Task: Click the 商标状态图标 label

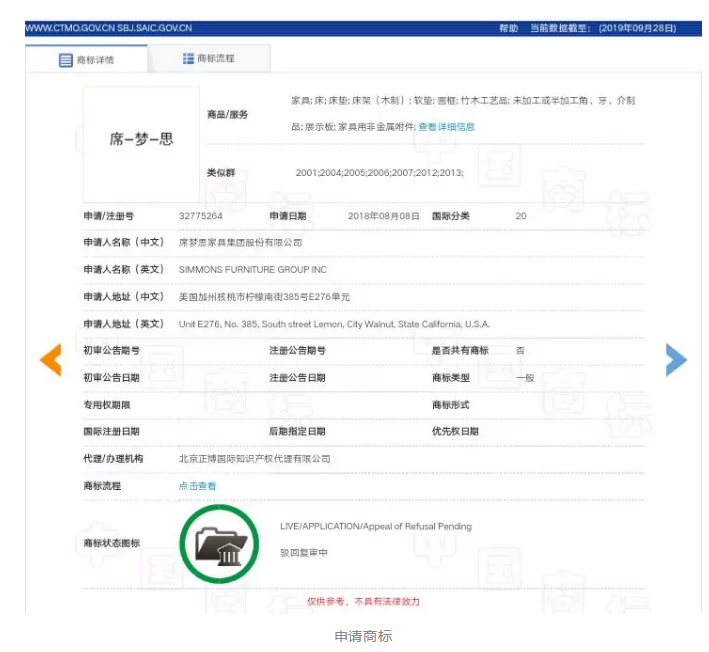Action: (x=111, y=543)
